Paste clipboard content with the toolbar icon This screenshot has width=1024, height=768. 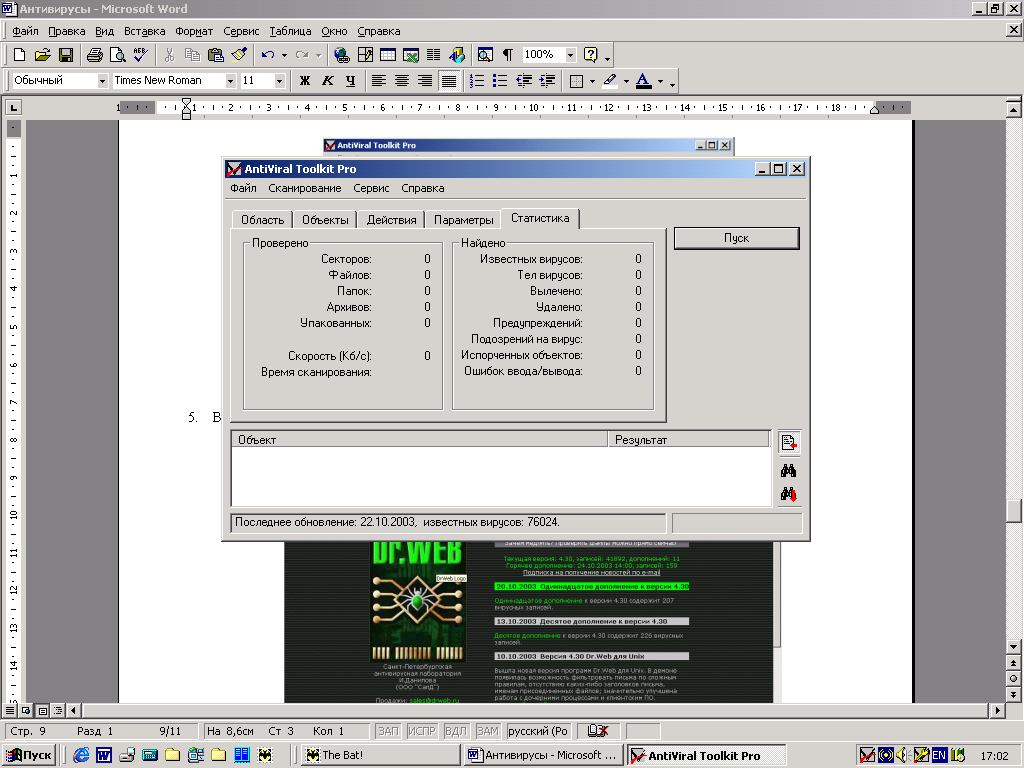(216, 55)
